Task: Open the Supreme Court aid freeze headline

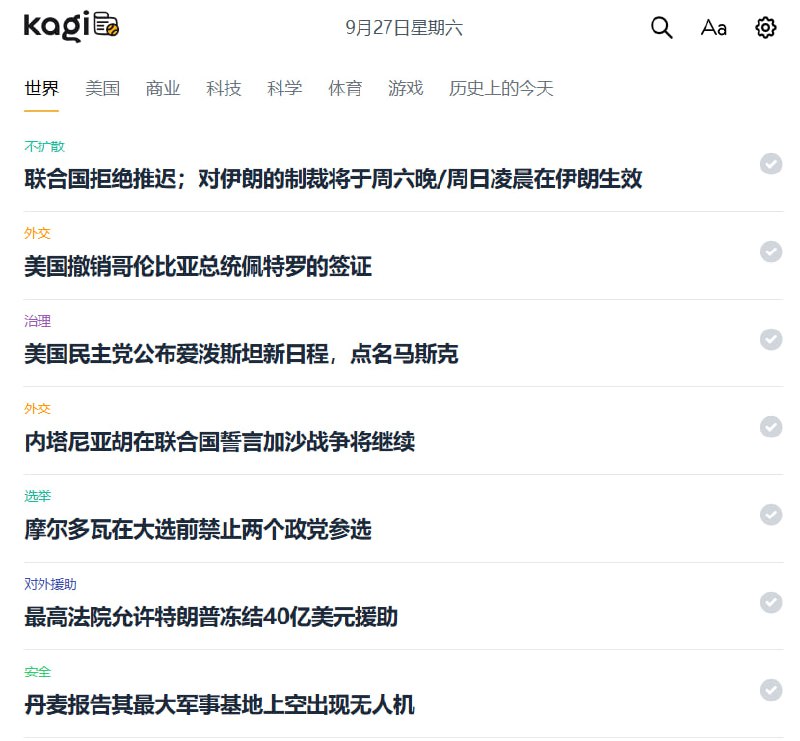Action: [211, 618]
